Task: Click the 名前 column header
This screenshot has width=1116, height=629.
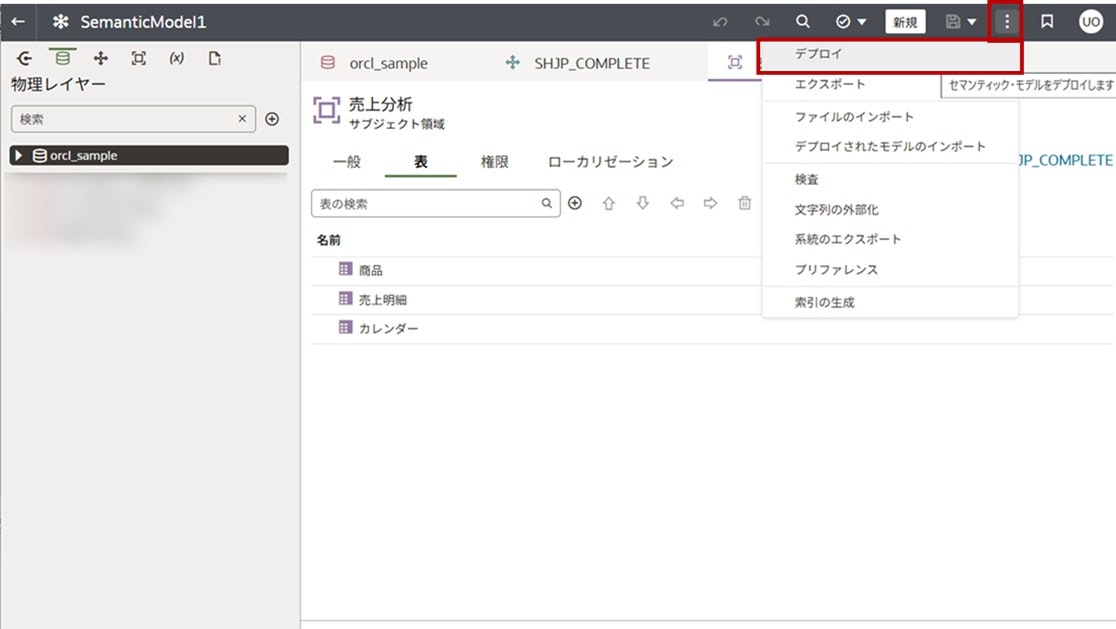Action: (x=328, y=240)
